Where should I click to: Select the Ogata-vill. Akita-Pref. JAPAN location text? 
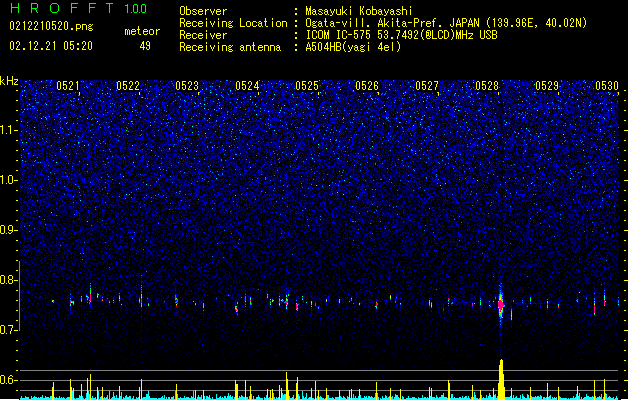446,23
